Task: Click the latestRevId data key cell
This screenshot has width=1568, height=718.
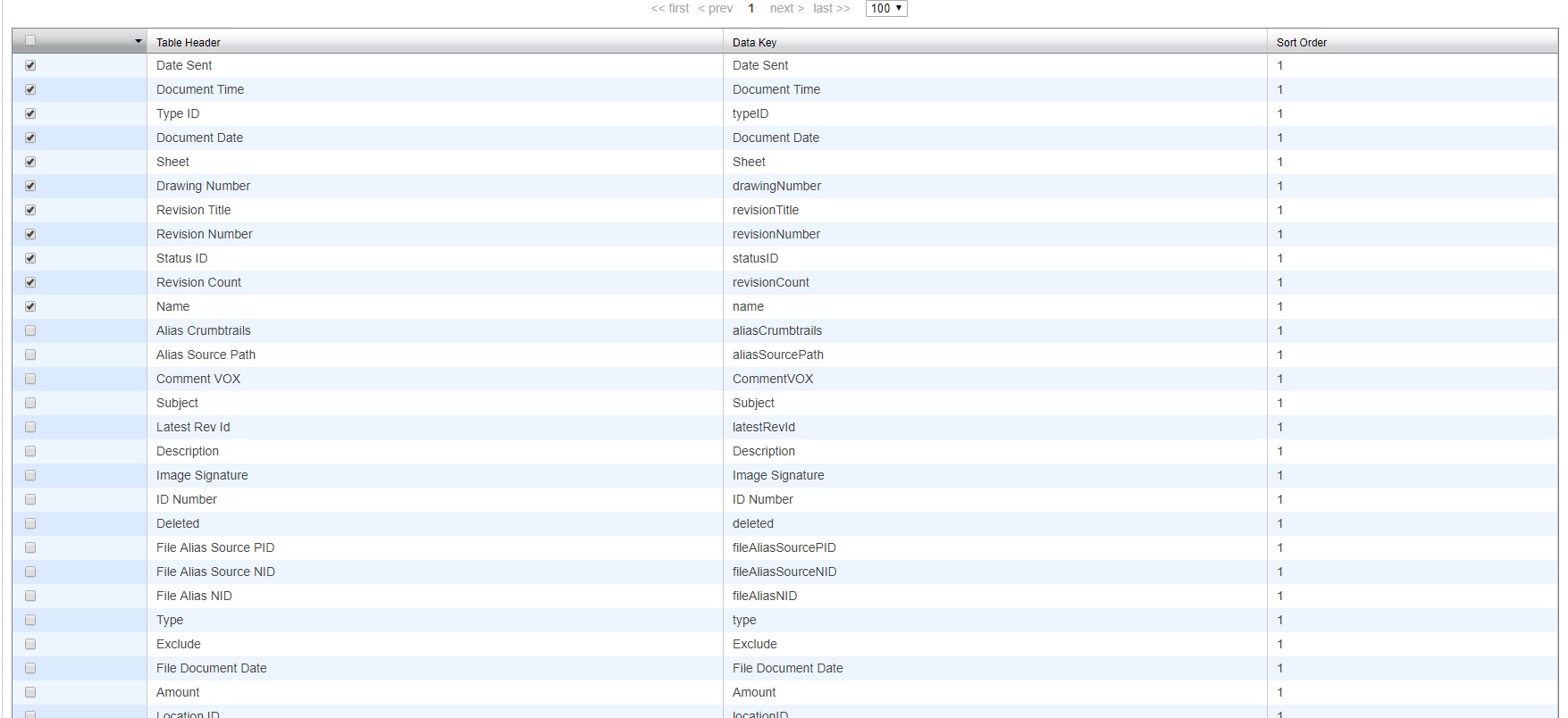Action: pos(994,427)
